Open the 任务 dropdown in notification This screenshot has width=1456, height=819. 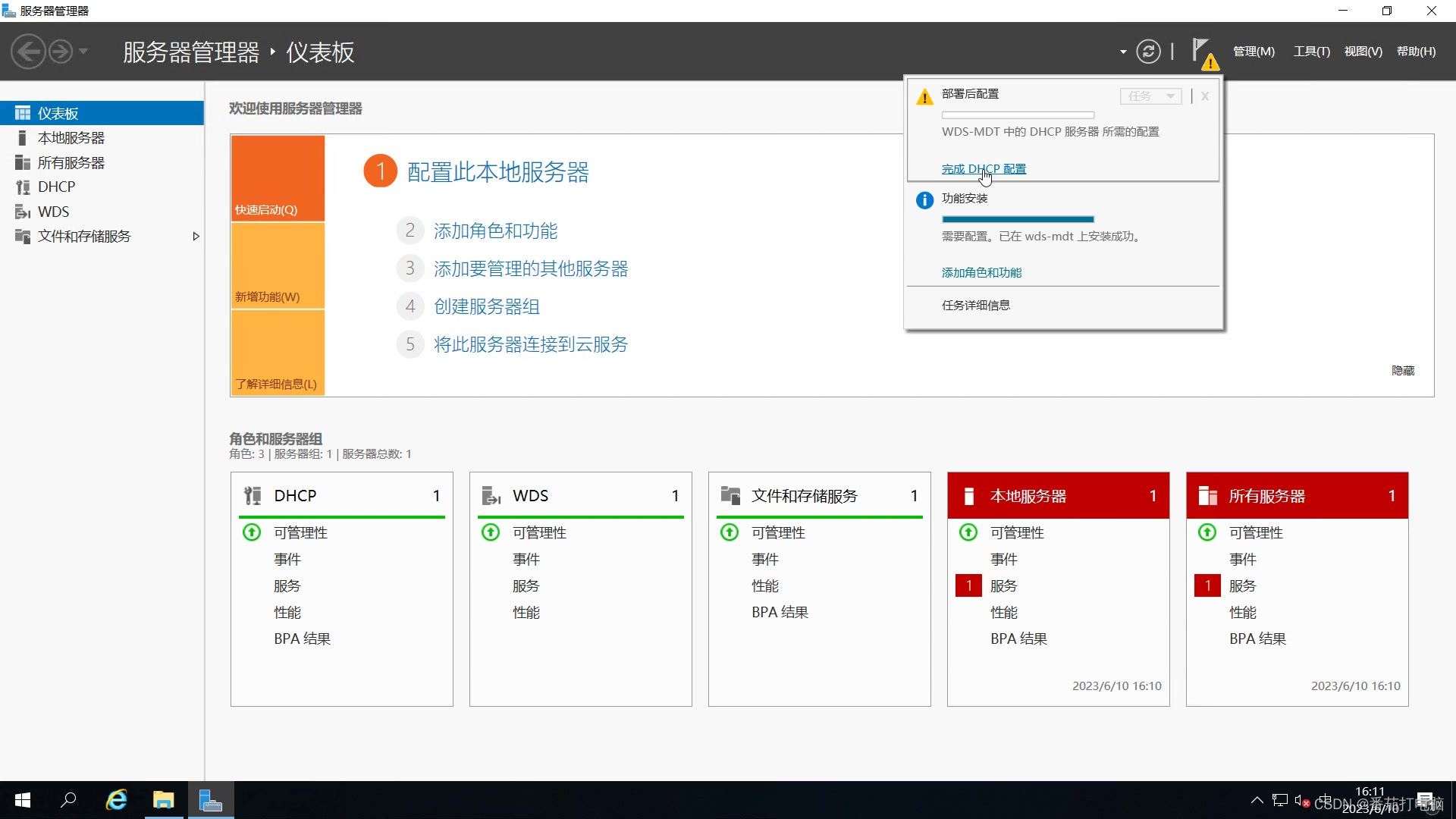[x=1150, y=96]
